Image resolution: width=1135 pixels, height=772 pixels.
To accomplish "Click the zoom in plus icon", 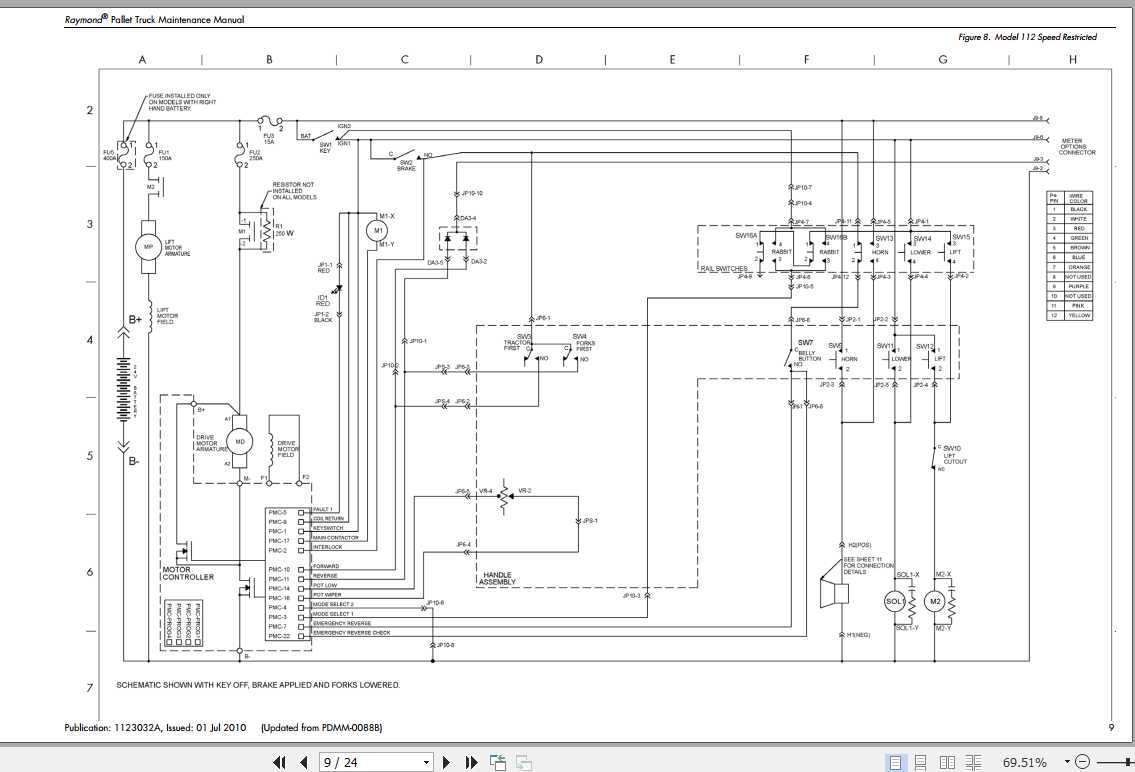I will tap(1132, 762).
